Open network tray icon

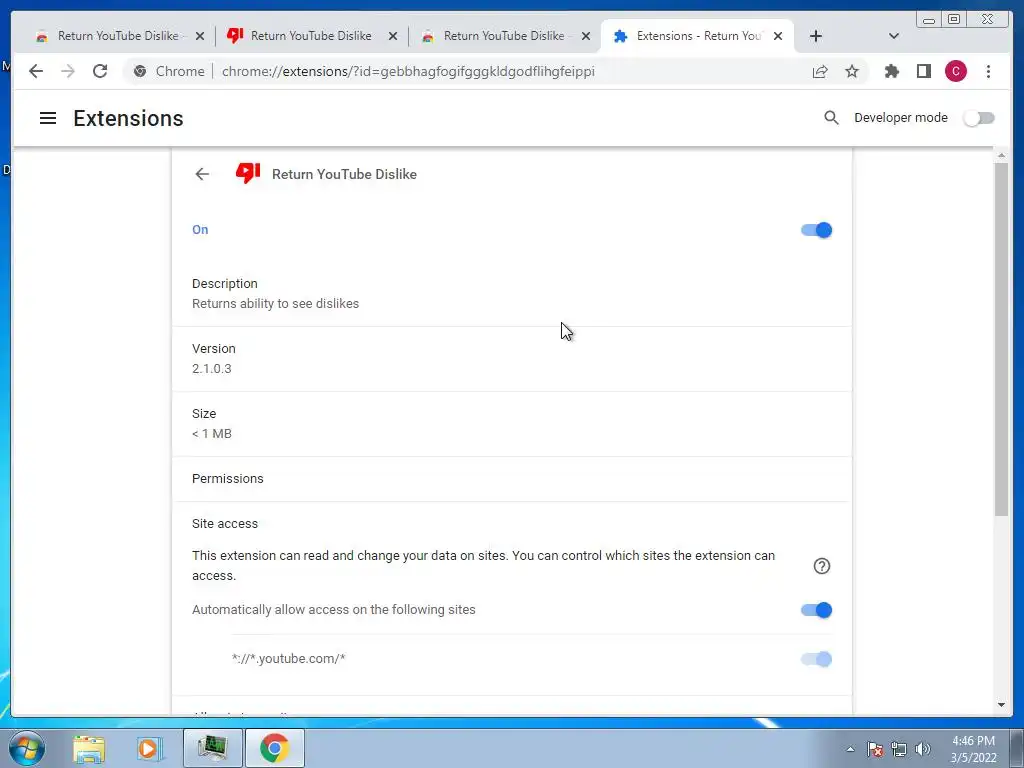(899, 749)
